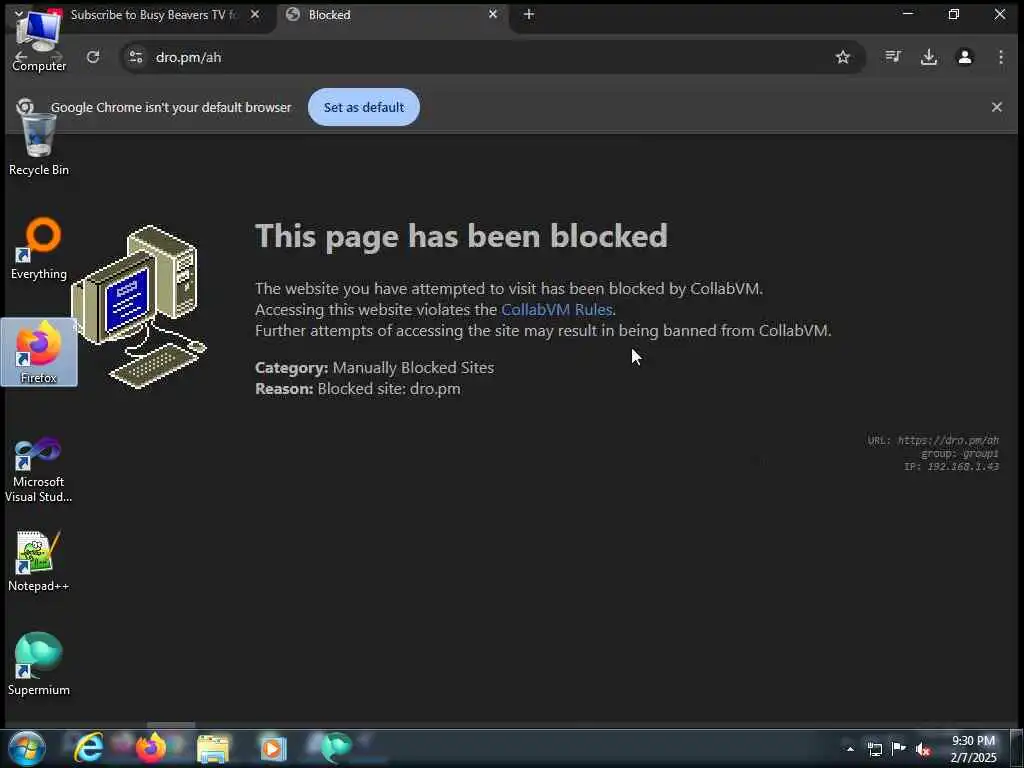
Task: Open Internet Explorer from taskbar
Action: 88,748
